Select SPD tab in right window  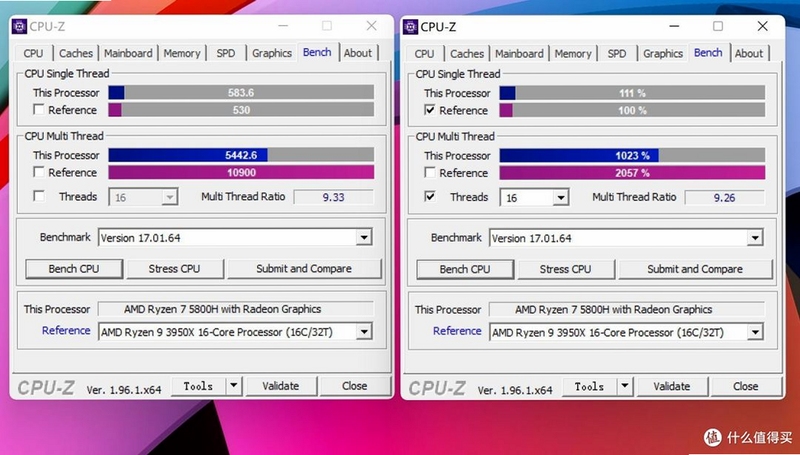(616, 54)
